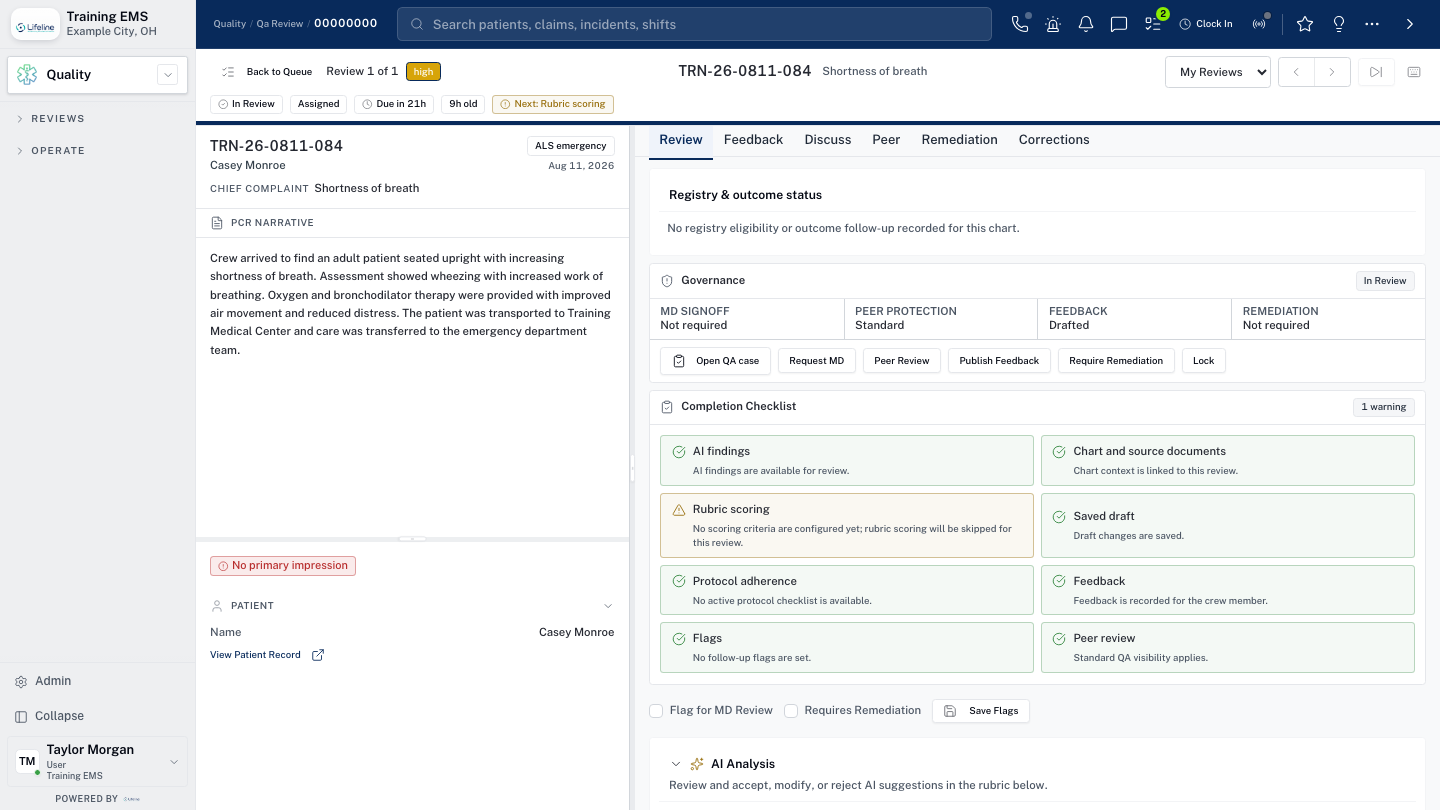Click the favorites star icon

1305,24
